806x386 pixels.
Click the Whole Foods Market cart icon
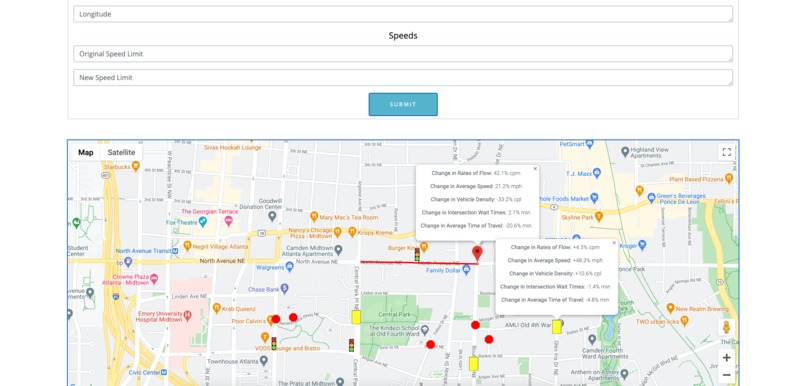[x=595, y=197]
